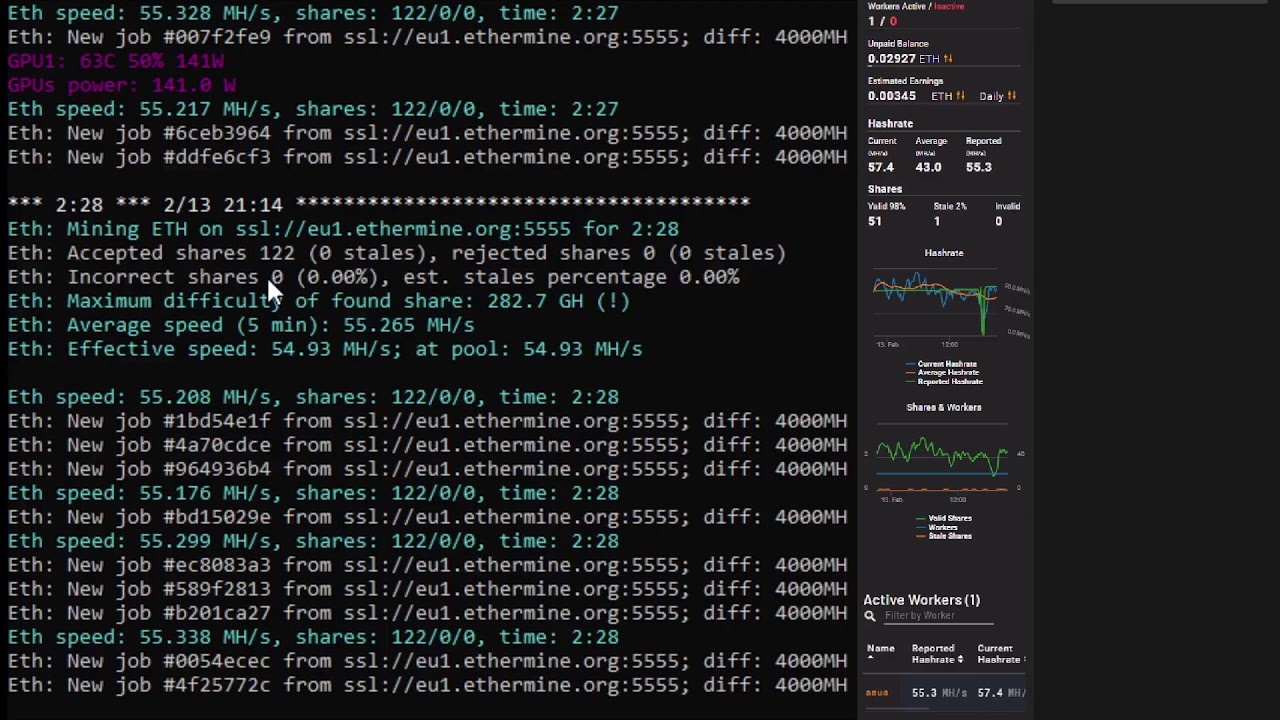Click asus row reported 55.3 MH/s cell
Image resolution: width=1280 pixels, height=720 pixels.
pos(939,692)
